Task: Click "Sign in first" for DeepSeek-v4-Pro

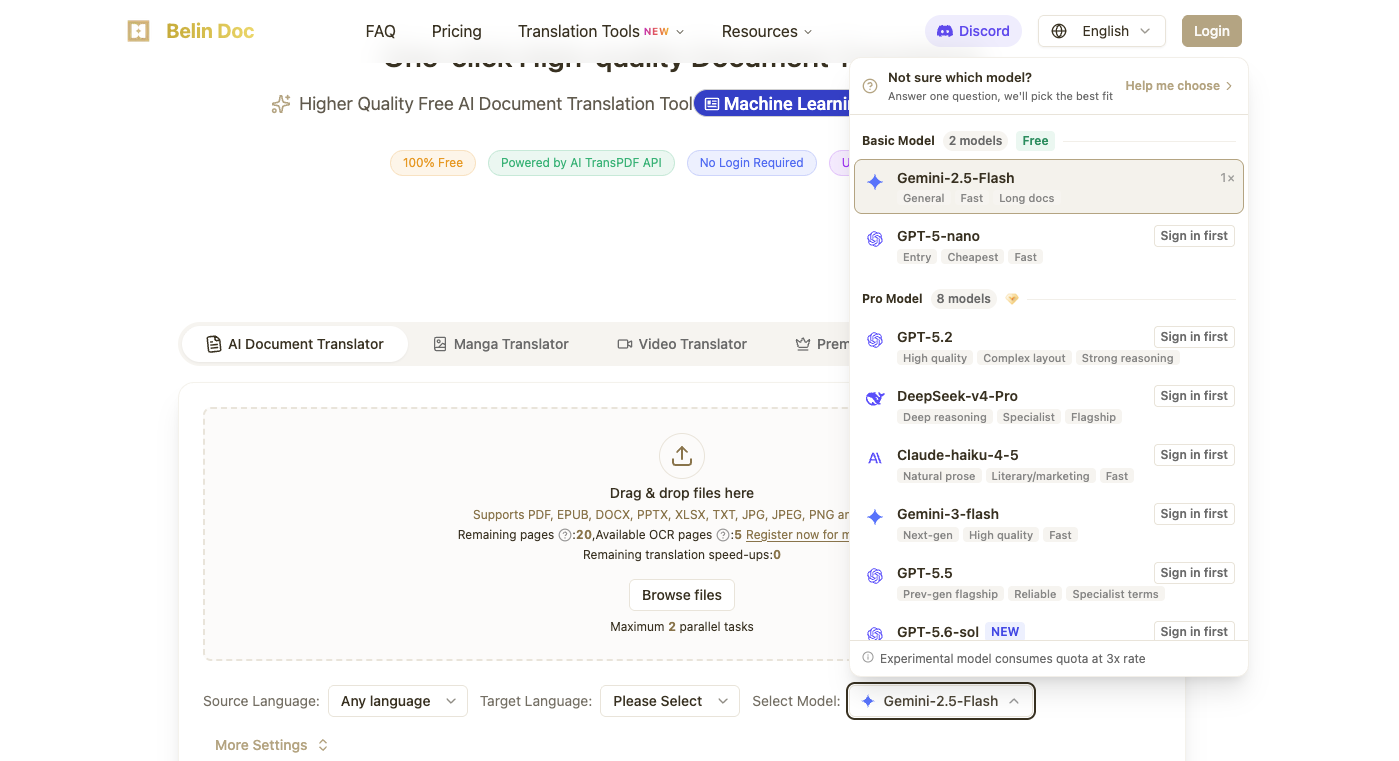Action: (x=1194, y=396)
